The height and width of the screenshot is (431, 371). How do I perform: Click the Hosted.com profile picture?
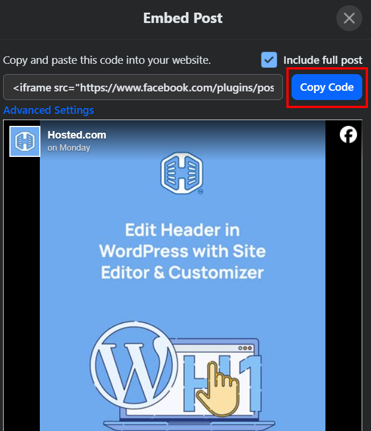[25, 141]
